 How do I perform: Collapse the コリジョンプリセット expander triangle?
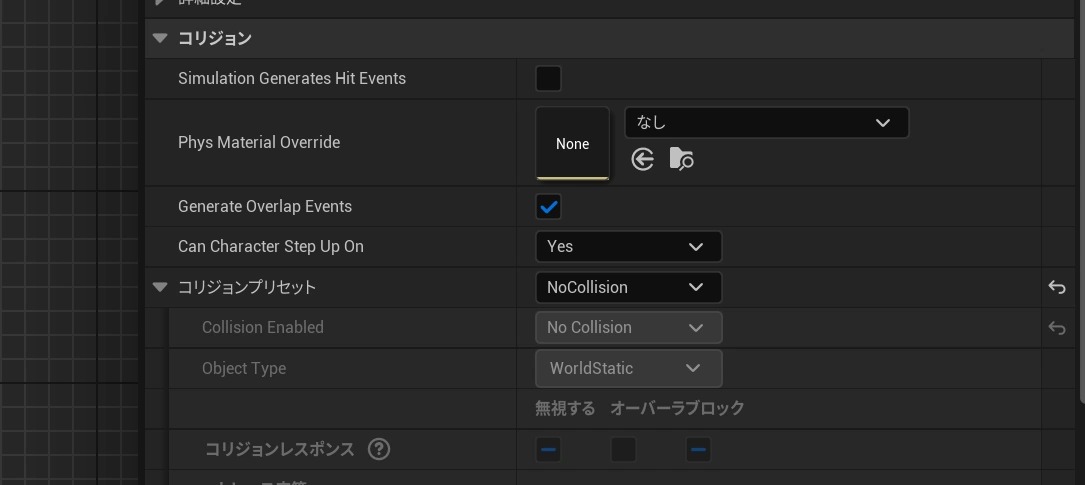tap(160, 288)
